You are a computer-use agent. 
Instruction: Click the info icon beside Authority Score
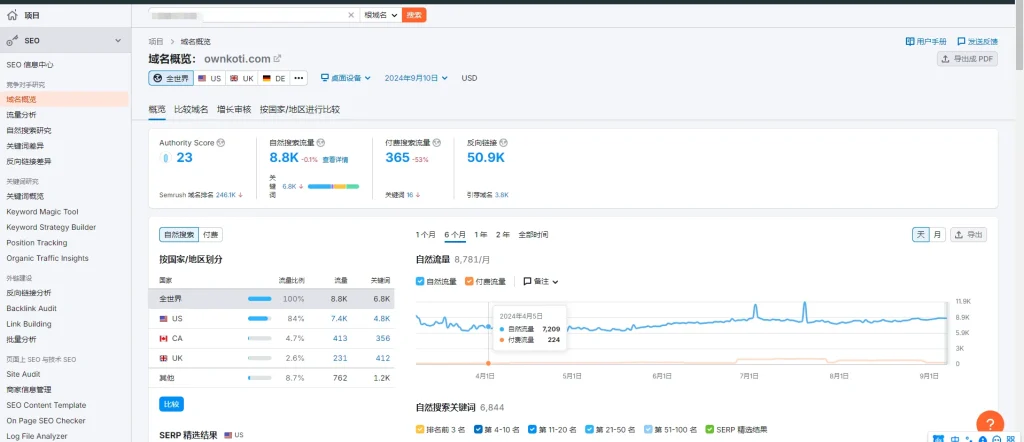pos(221,142)
